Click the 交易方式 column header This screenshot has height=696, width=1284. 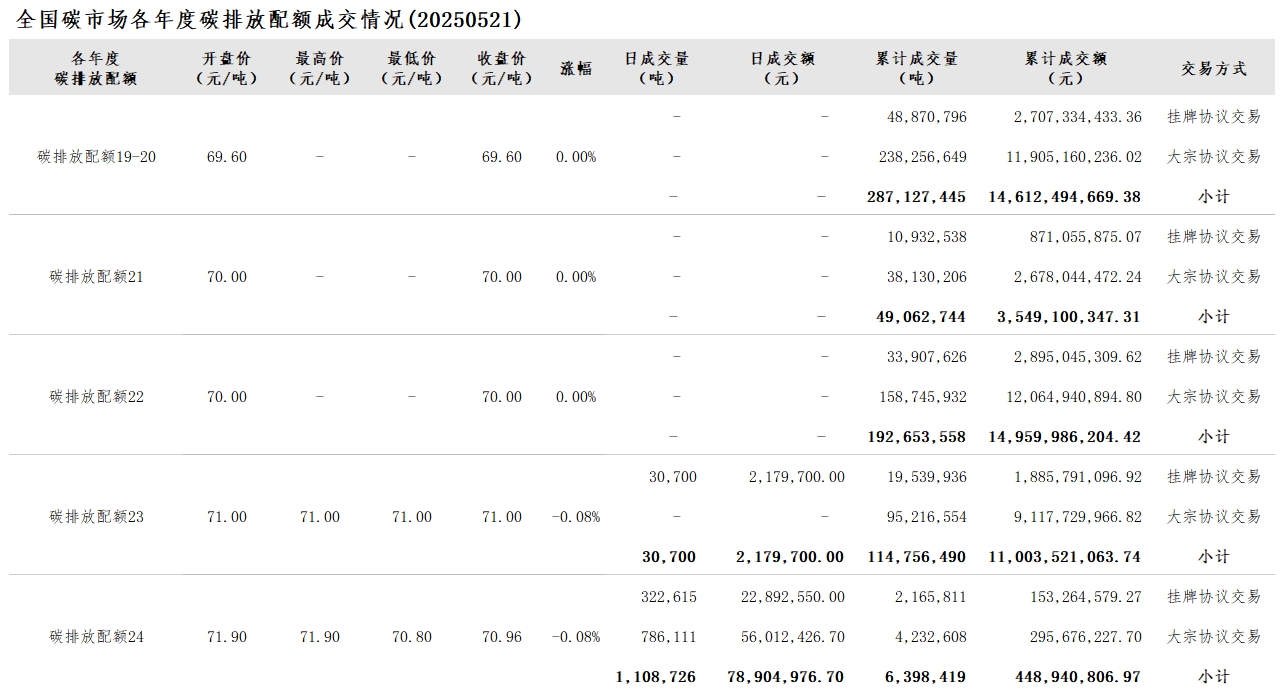(x=1214, y=68)
